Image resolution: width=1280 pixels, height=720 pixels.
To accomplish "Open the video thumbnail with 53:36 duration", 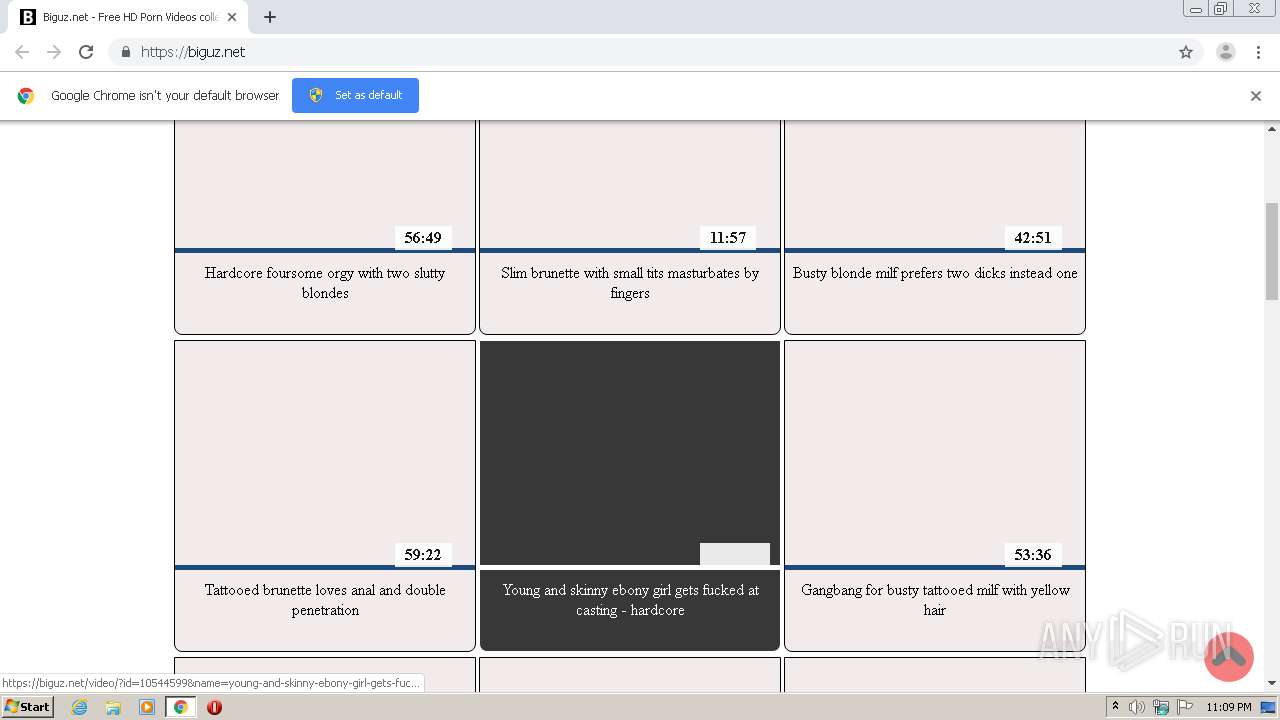I will 935,454.
